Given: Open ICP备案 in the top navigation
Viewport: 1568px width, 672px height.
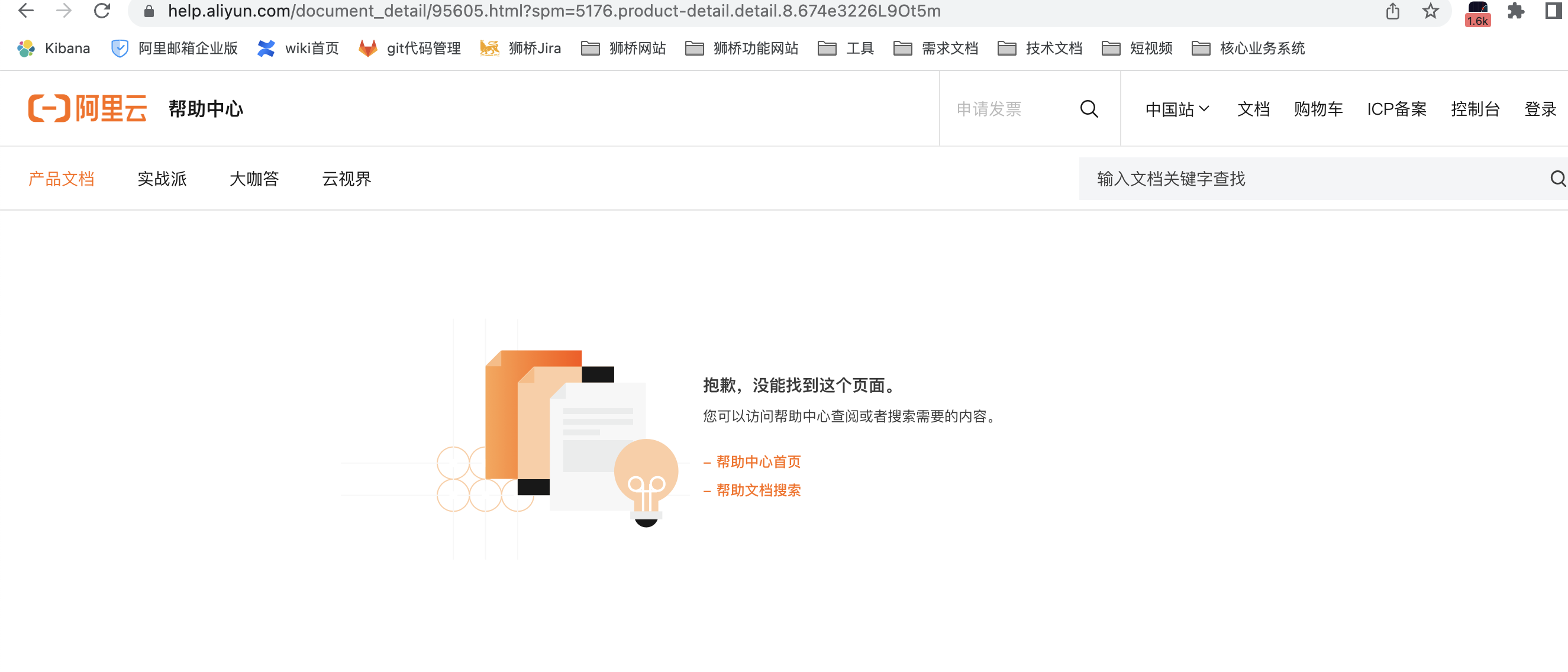Looking at the screenshot, I should tap(1396, 109).
